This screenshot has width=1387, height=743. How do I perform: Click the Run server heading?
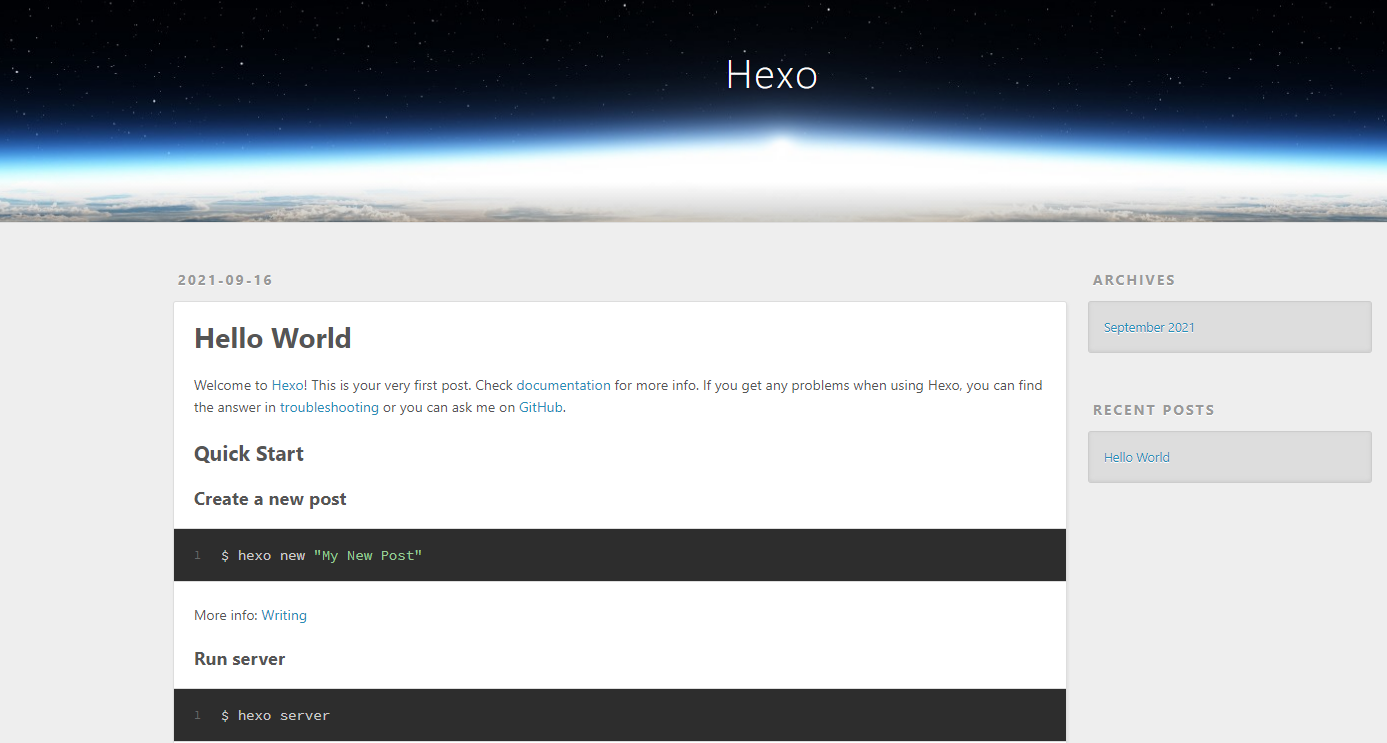click(239, 659)
